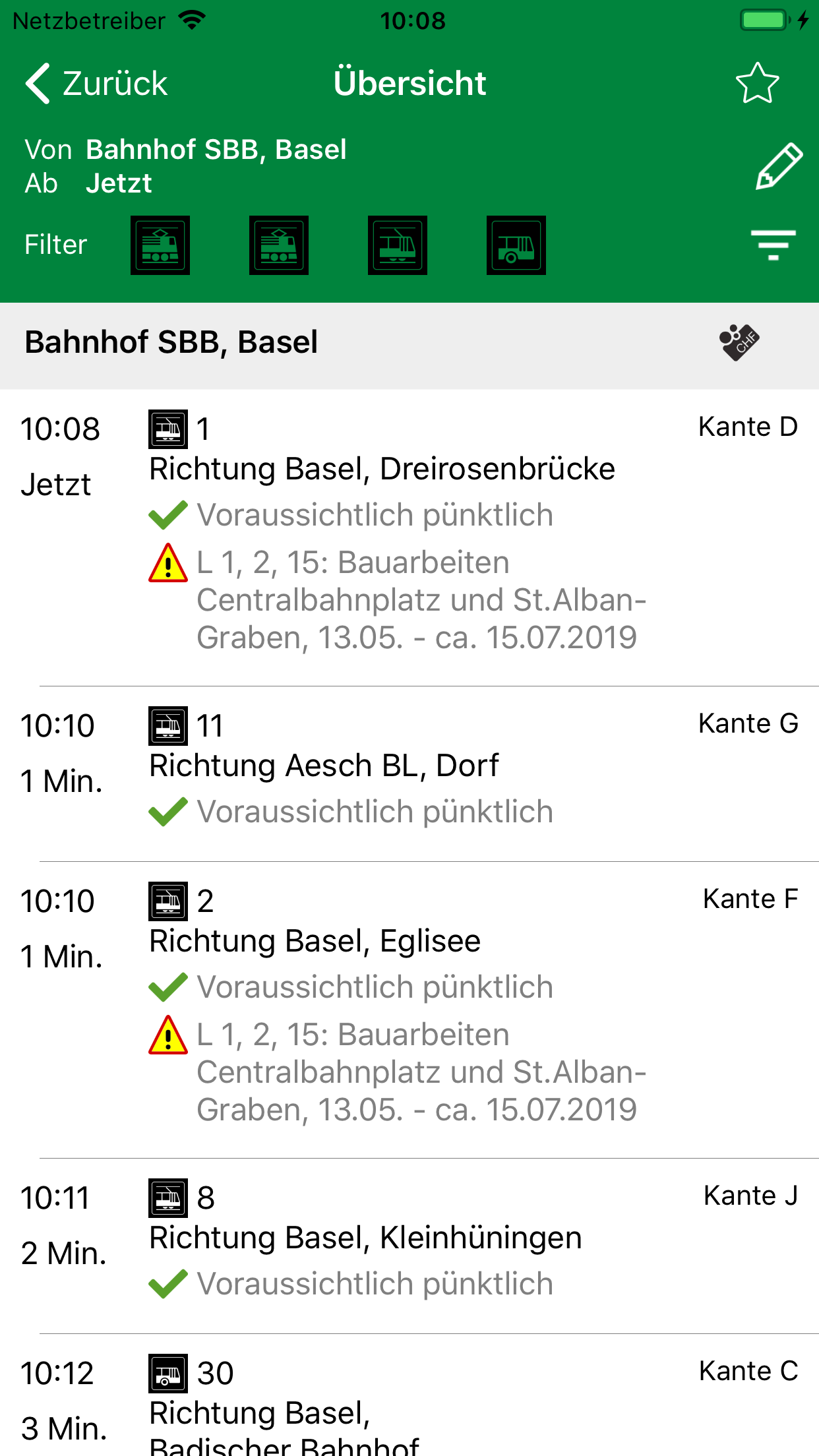
Task: Toggle the express train filter with speed lines
Action: (x=160, y=245)
